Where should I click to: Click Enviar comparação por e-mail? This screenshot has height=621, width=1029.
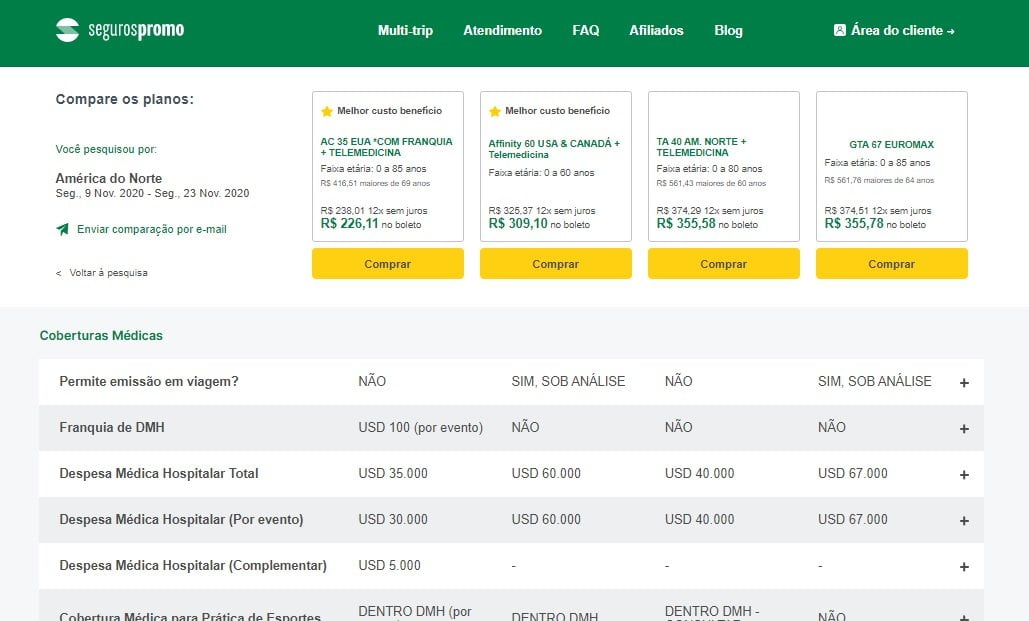coord(152,229)
